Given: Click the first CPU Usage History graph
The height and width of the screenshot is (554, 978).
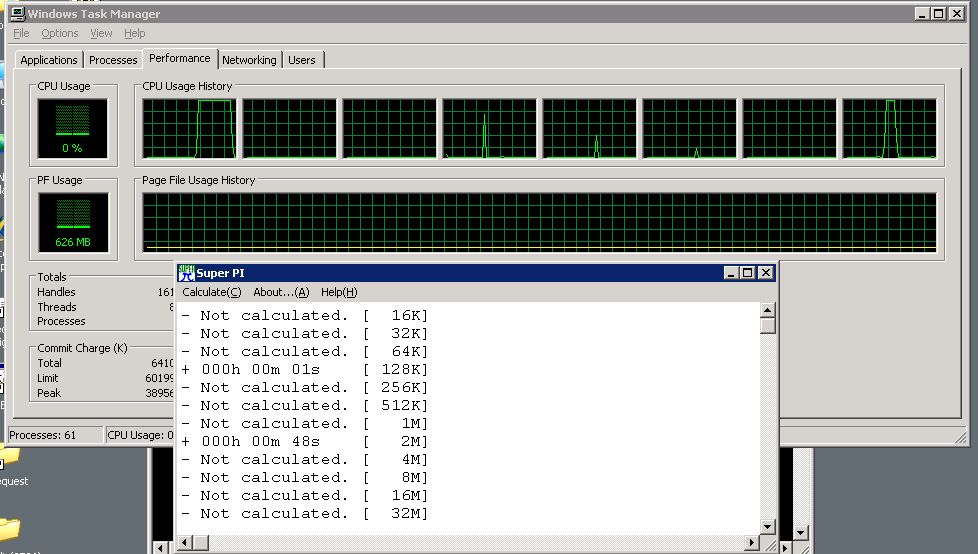Looking at the screenshot, I should pyautogui.click(x=189, y=129).
